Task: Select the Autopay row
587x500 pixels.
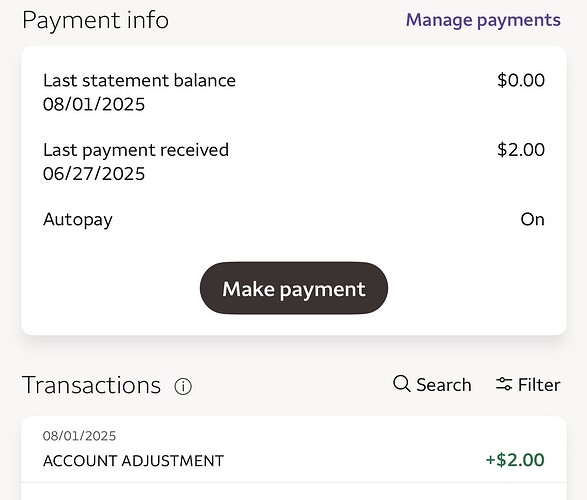Action: pyautogui.click(x=294, y=219)
